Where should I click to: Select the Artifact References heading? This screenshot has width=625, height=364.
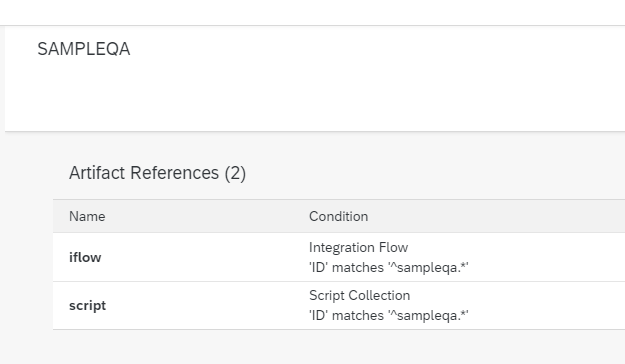157,173
